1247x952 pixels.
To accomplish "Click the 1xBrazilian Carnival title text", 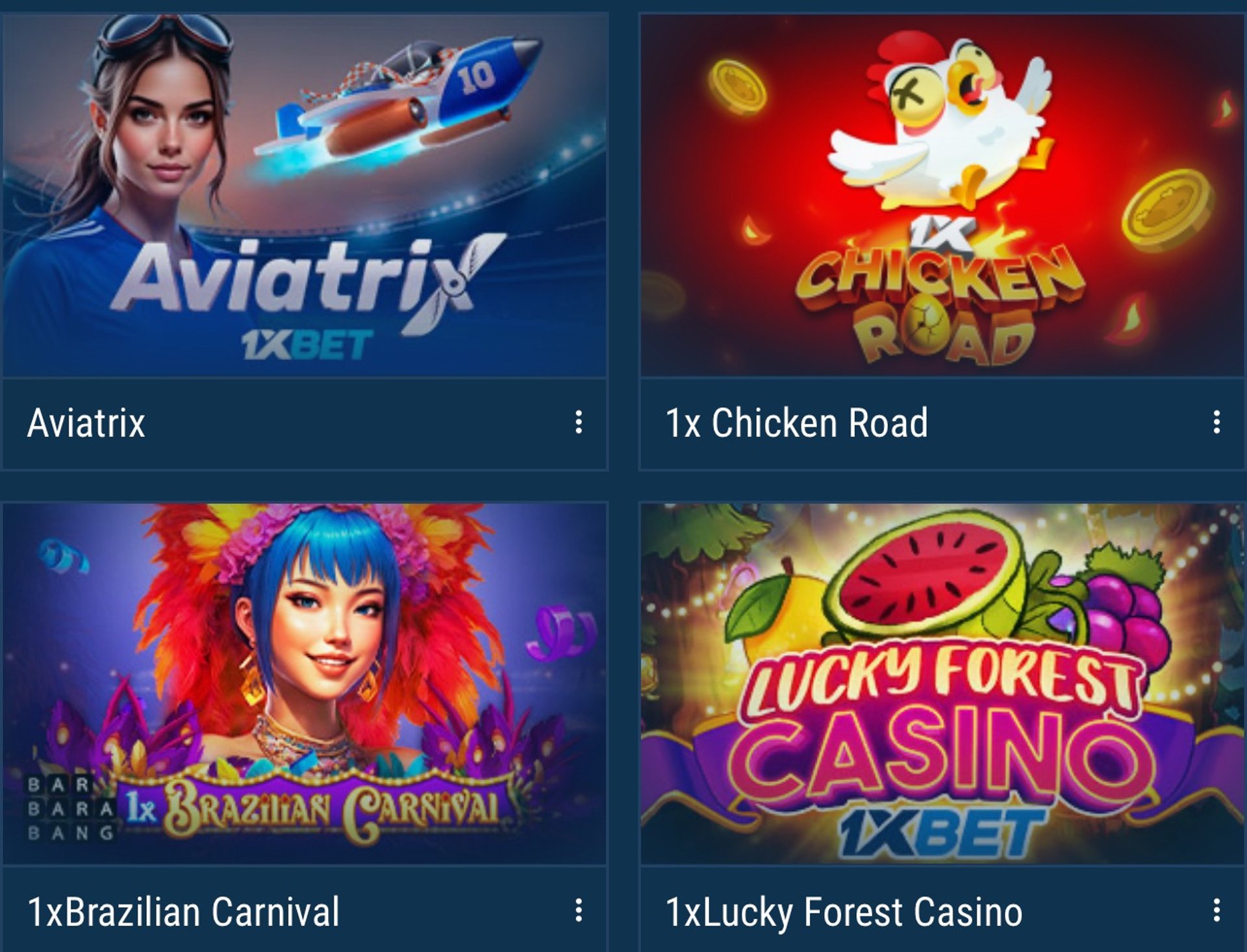I will [x=184, y=912].
